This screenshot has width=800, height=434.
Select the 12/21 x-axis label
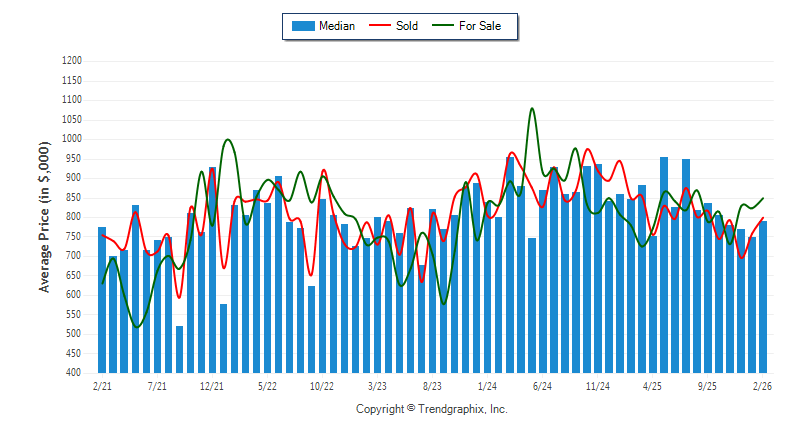click(x=212, y=385)
